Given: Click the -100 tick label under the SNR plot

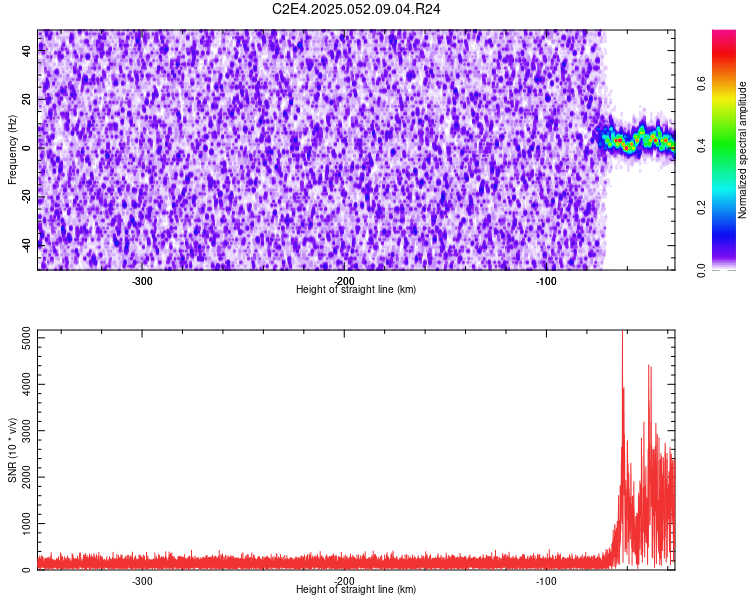Looking at the screenshot, I should coord(546,581).
